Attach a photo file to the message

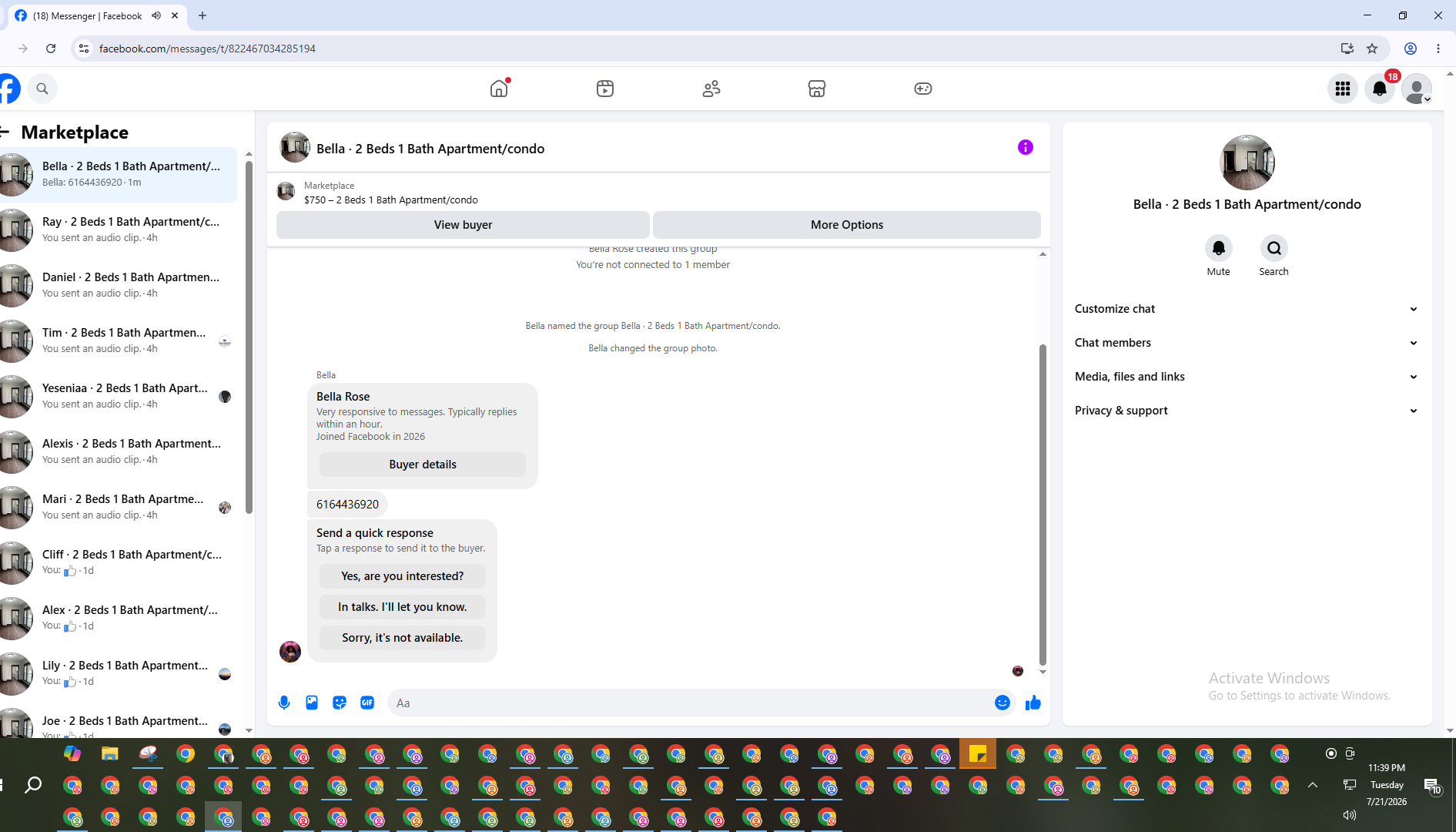(312, 703)
